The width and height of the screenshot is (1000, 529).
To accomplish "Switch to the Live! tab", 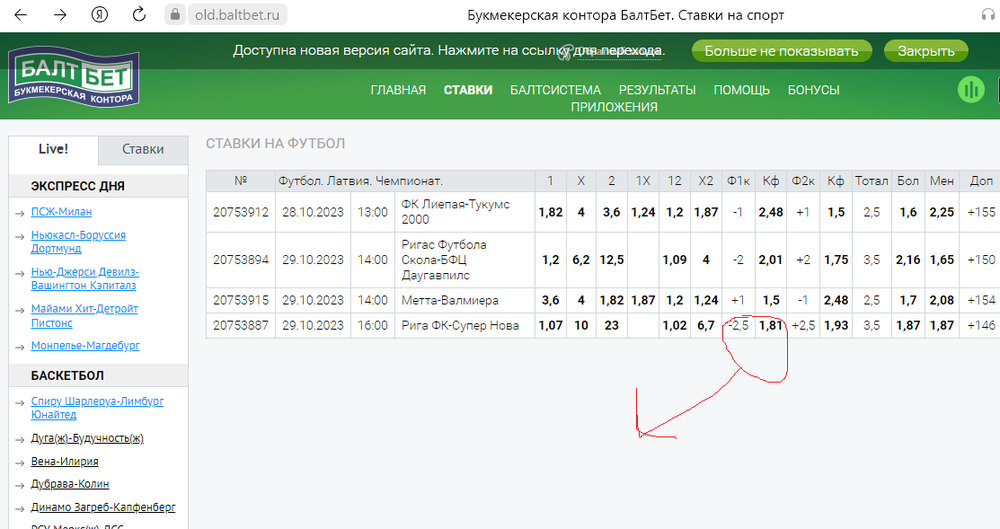I will point(53,149).
